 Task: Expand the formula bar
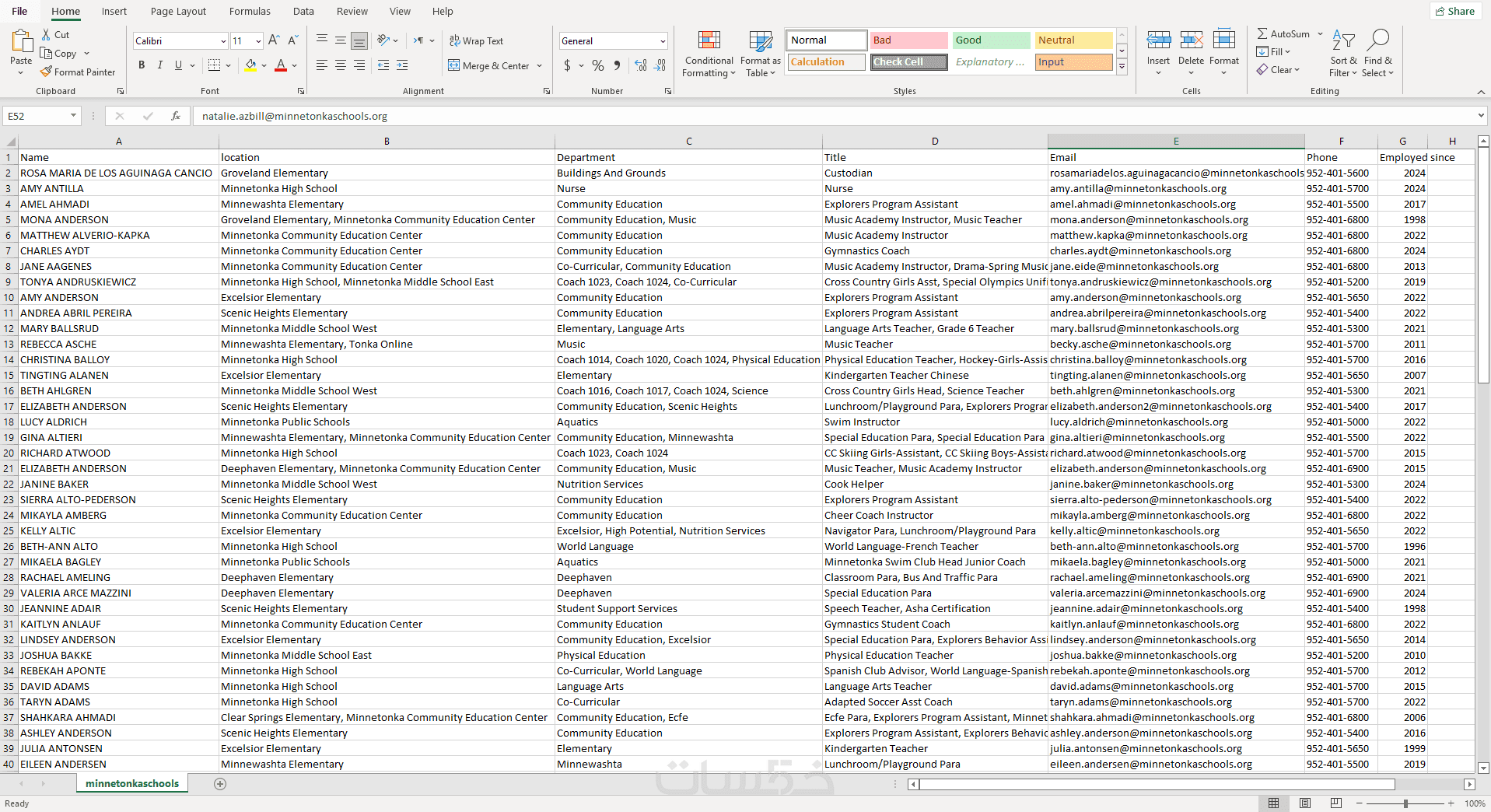(x=1480, y=116)
